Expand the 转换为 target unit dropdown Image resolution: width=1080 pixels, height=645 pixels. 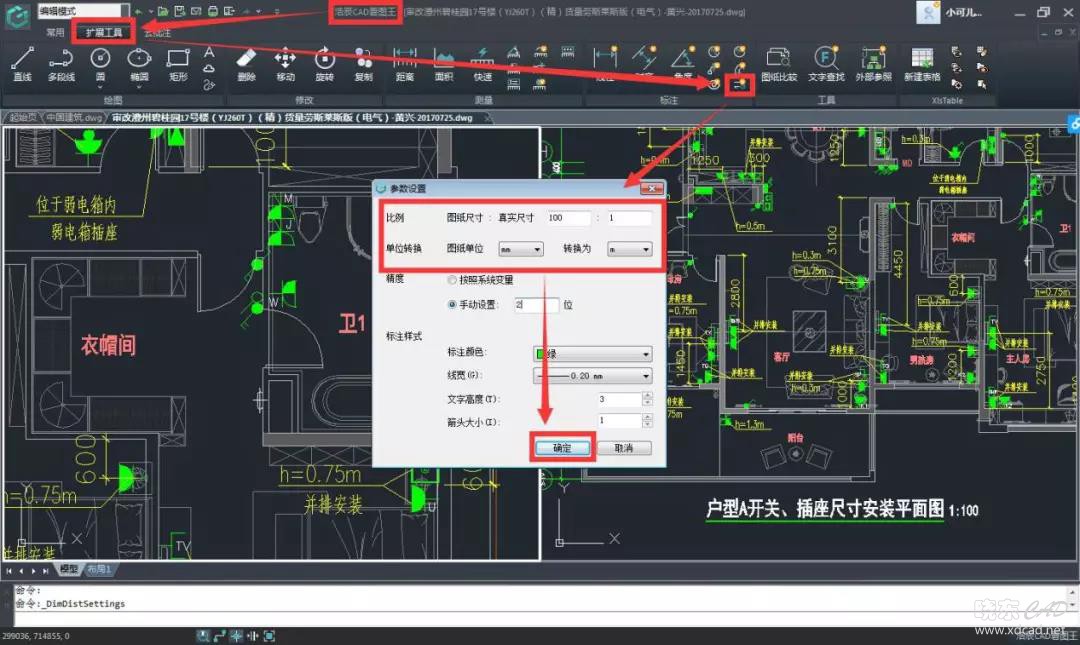tap(629, 249)
